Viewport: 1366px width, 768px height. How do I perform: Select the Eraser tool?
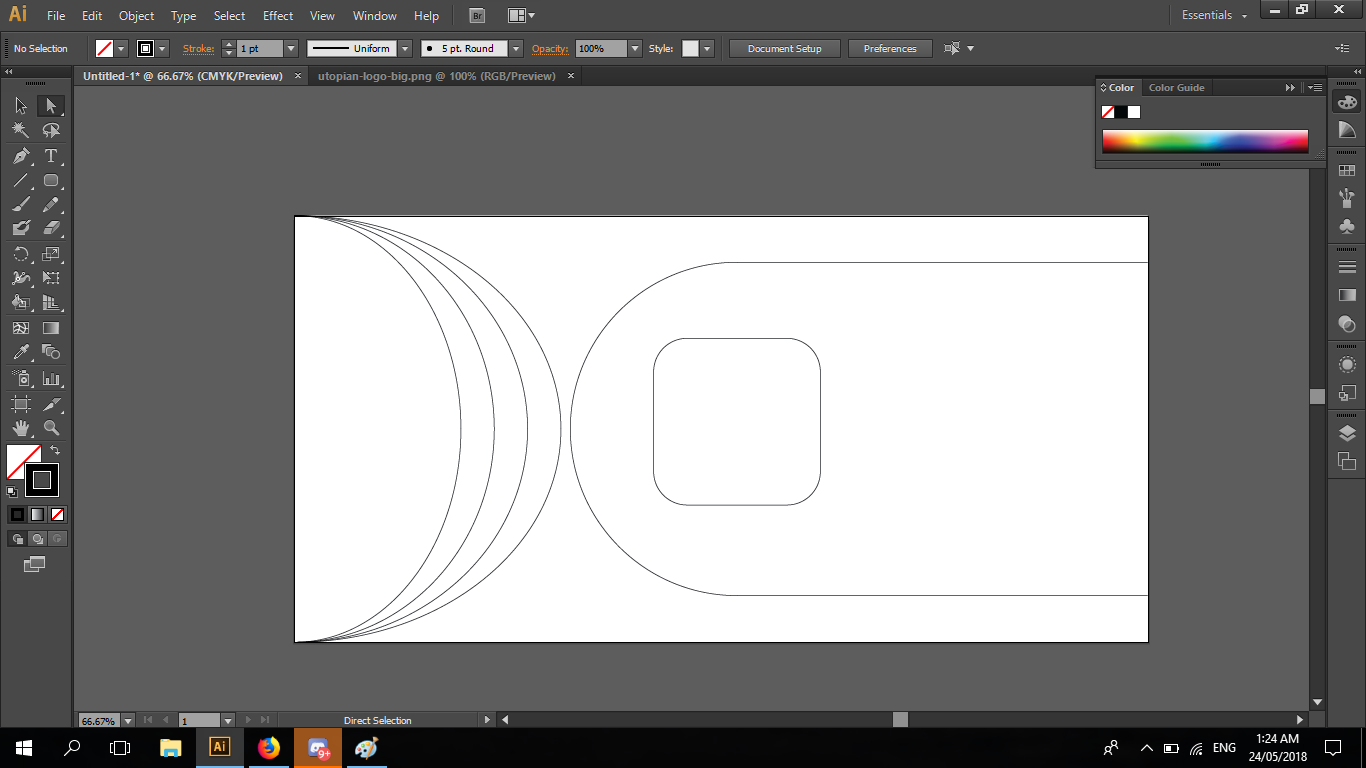point(51,229)
